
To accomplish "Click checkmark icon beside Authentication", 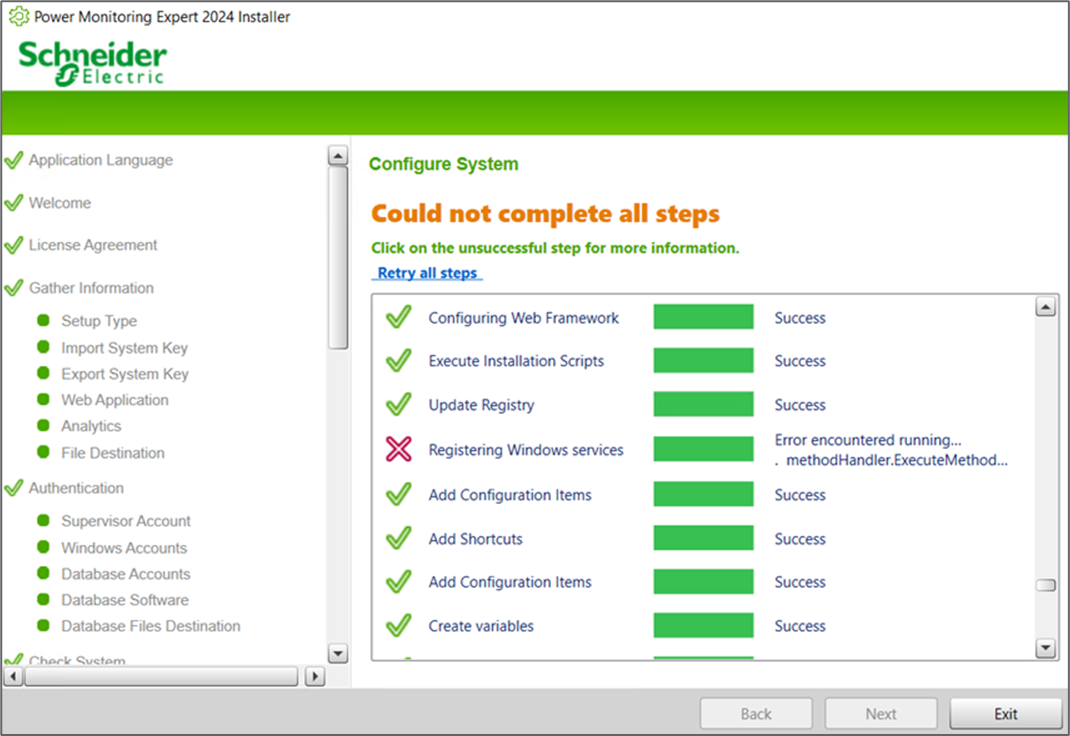I will pyautogui.click(x=14, y=488).
